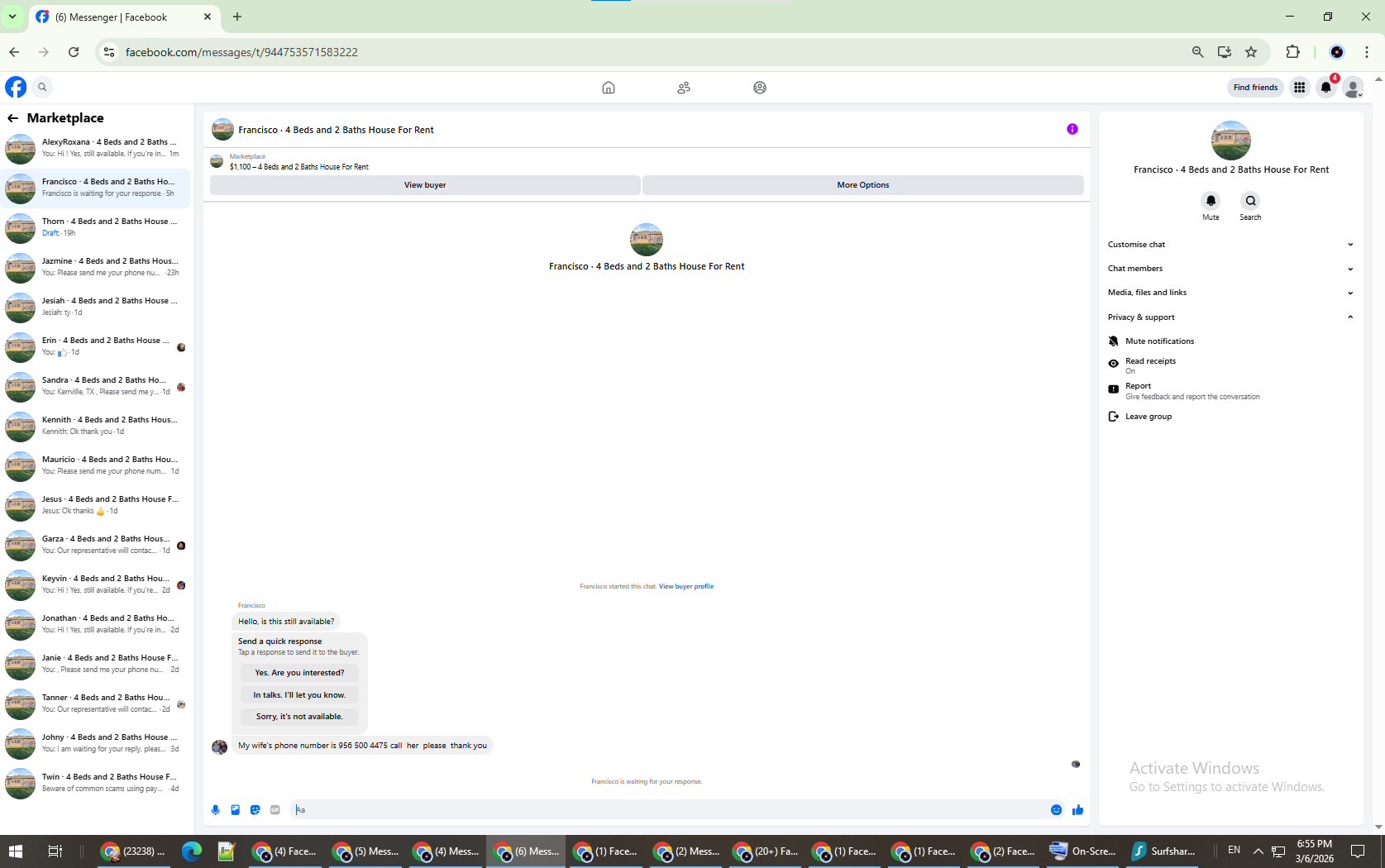
Task: Open Jazmine conversation
Action: coord(97,268)
